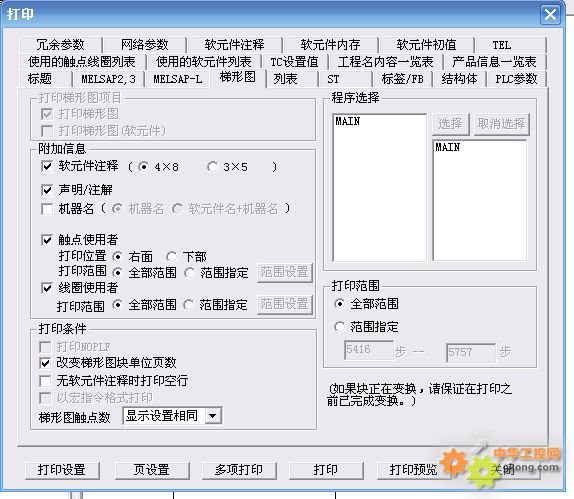
Task: Choose 下部 print position radio
Action: click(171, 257)
